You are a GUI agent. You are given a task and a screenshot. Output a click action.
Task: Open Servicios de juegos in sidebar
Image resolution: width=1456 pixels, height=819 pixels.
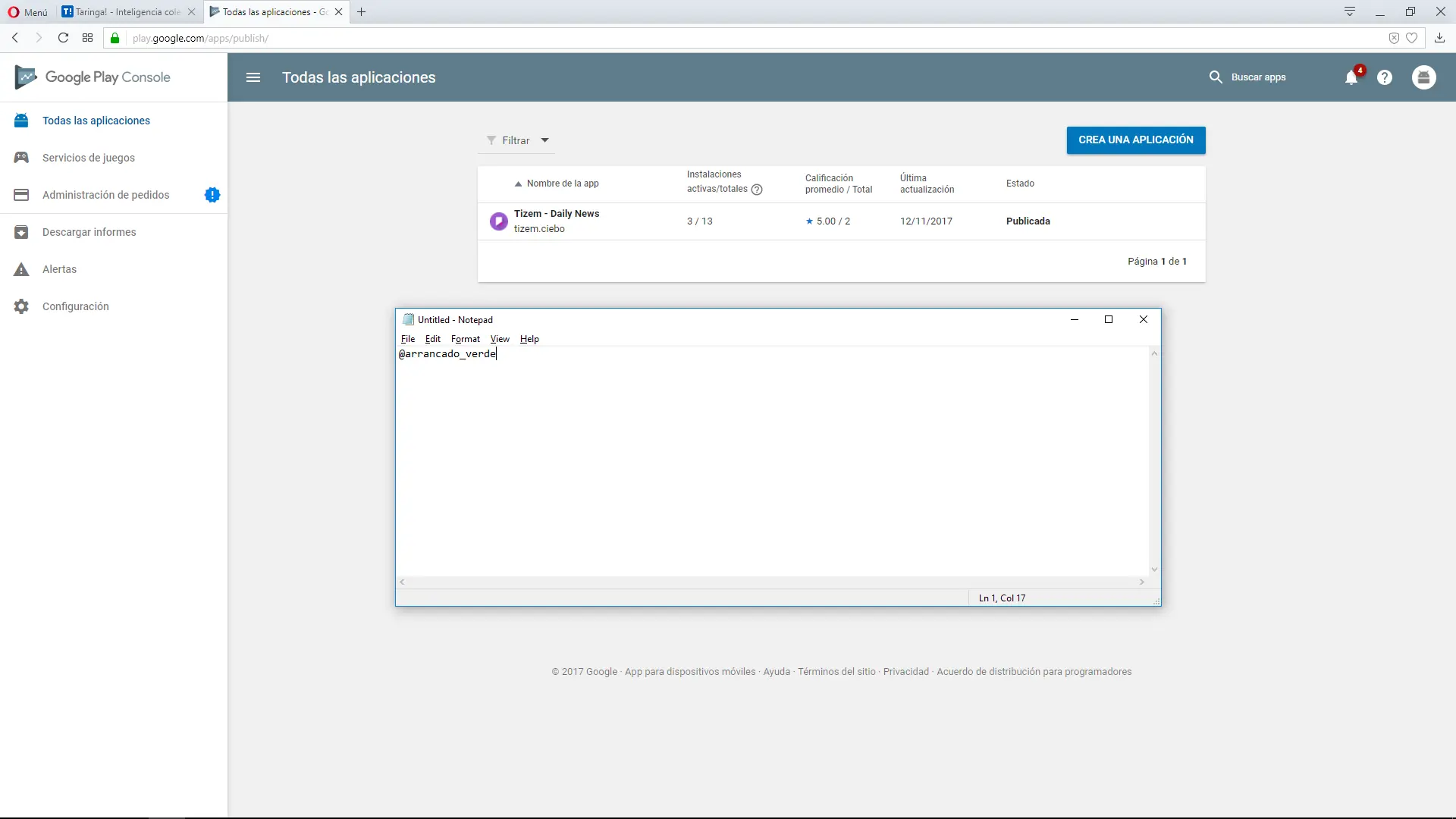pyautogui.click(x=89, y=158)
